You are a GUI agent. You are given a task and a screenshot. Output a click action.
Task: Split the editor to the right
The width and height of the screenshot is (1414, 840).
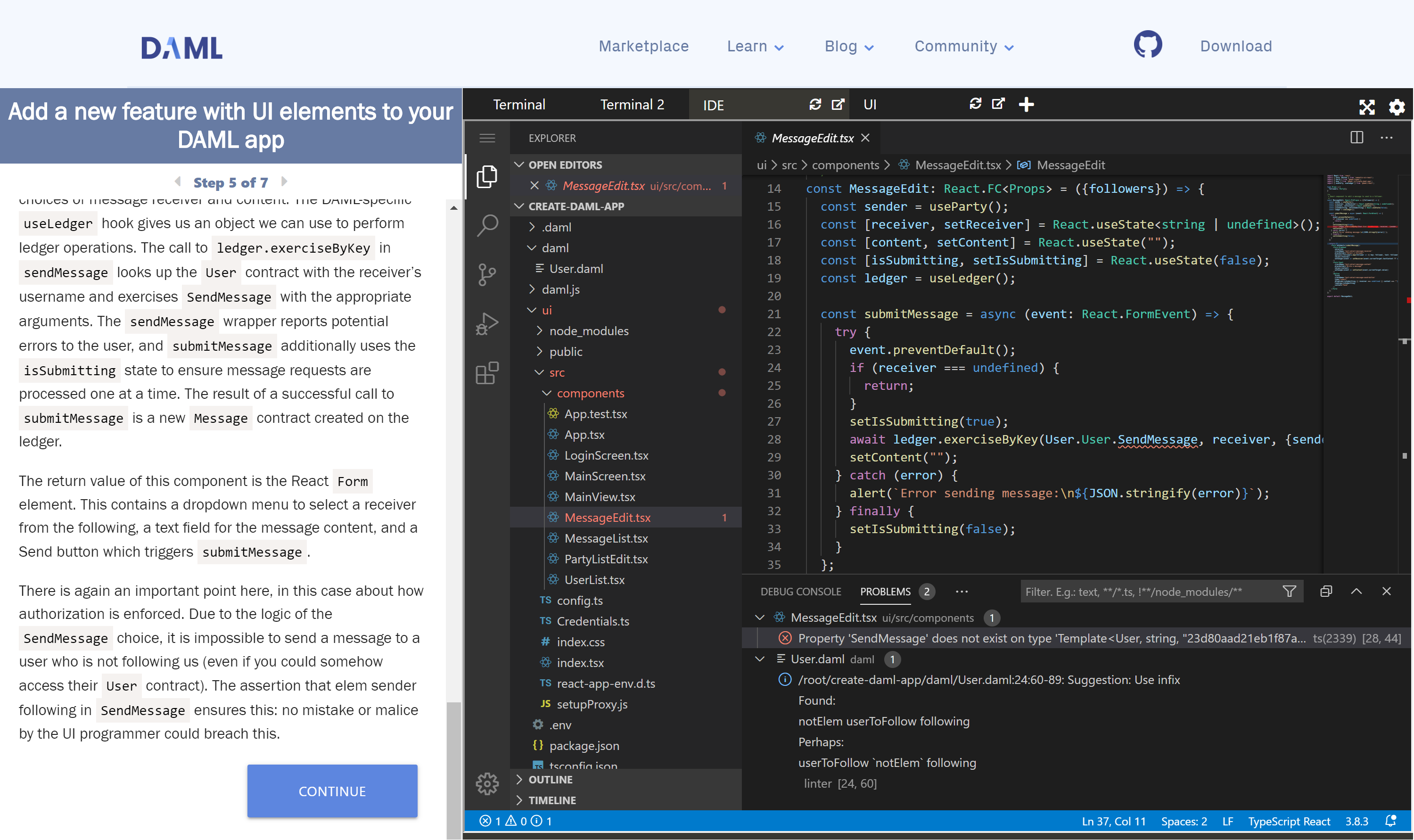click(1356, 138)
